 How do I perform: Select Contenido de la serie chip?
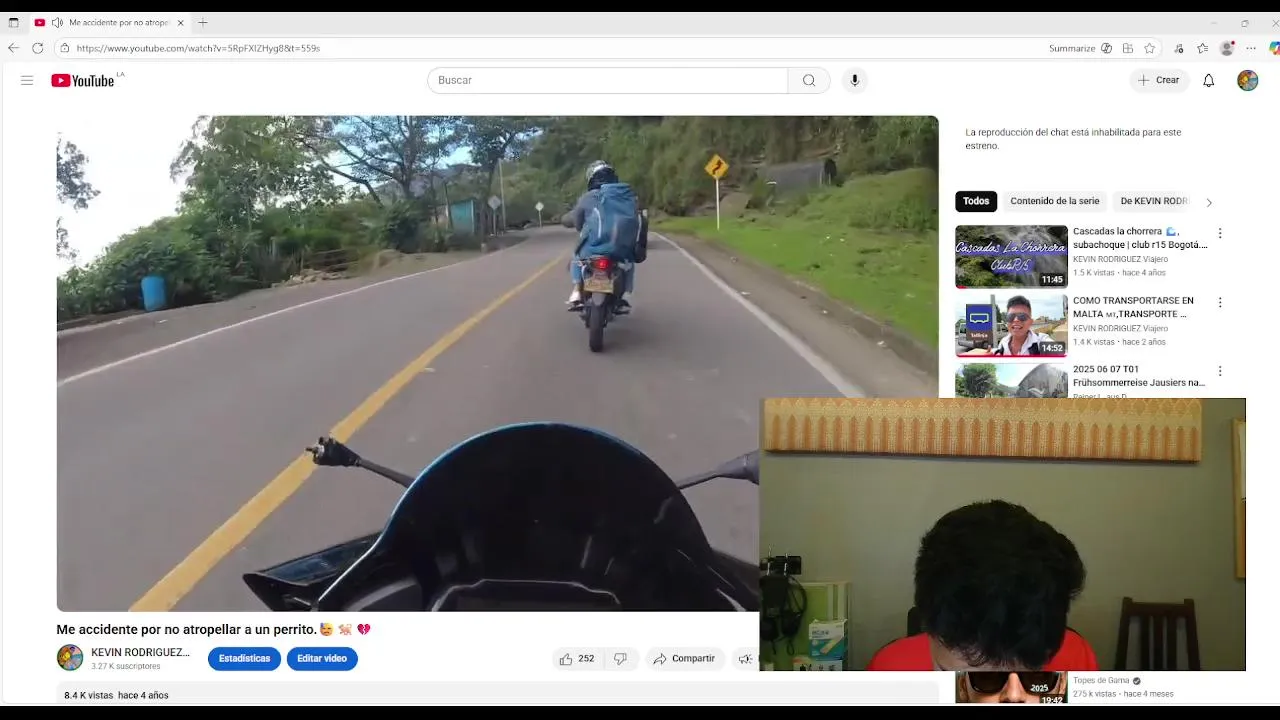point(1054,201)
